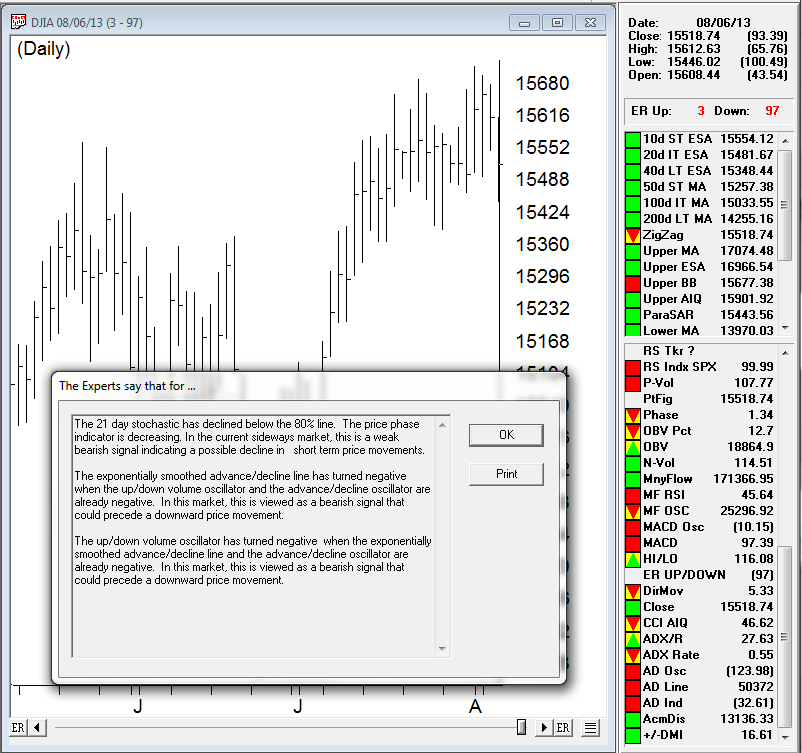Click the Lower MA value 13970.03

tap(747, 331)
